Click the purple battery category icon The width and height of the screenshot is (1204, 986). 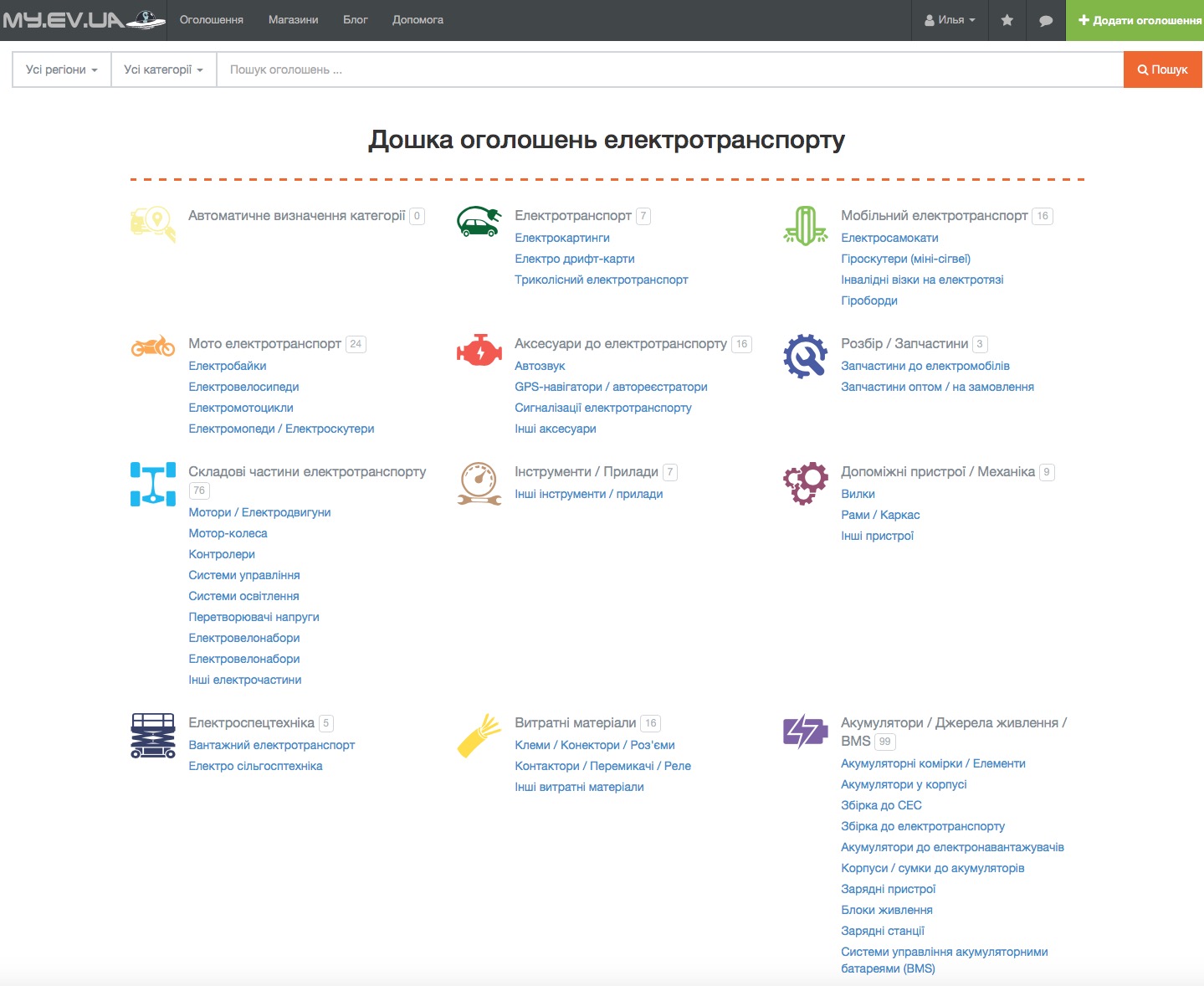805,731
